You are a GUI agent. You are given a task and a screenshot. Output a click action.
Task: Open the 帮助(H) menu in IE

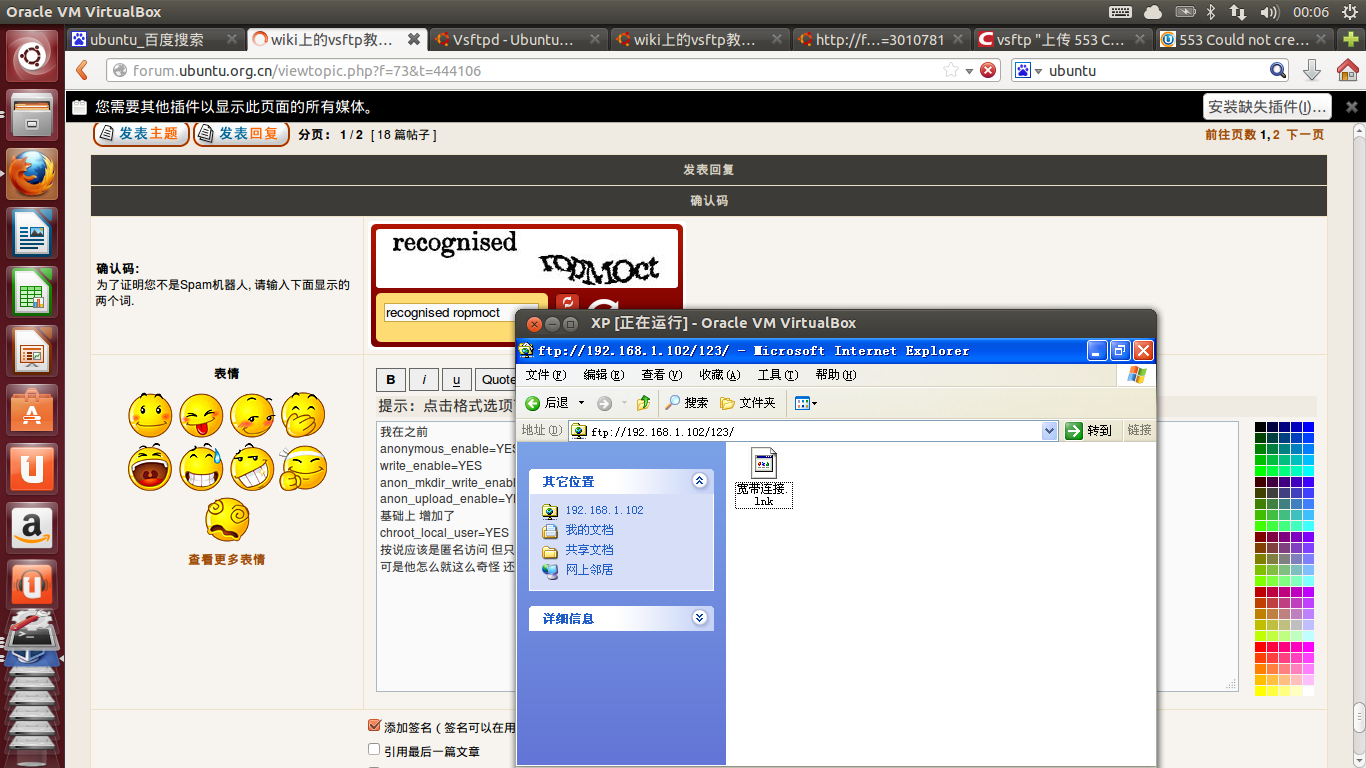[x=835, y=375]
